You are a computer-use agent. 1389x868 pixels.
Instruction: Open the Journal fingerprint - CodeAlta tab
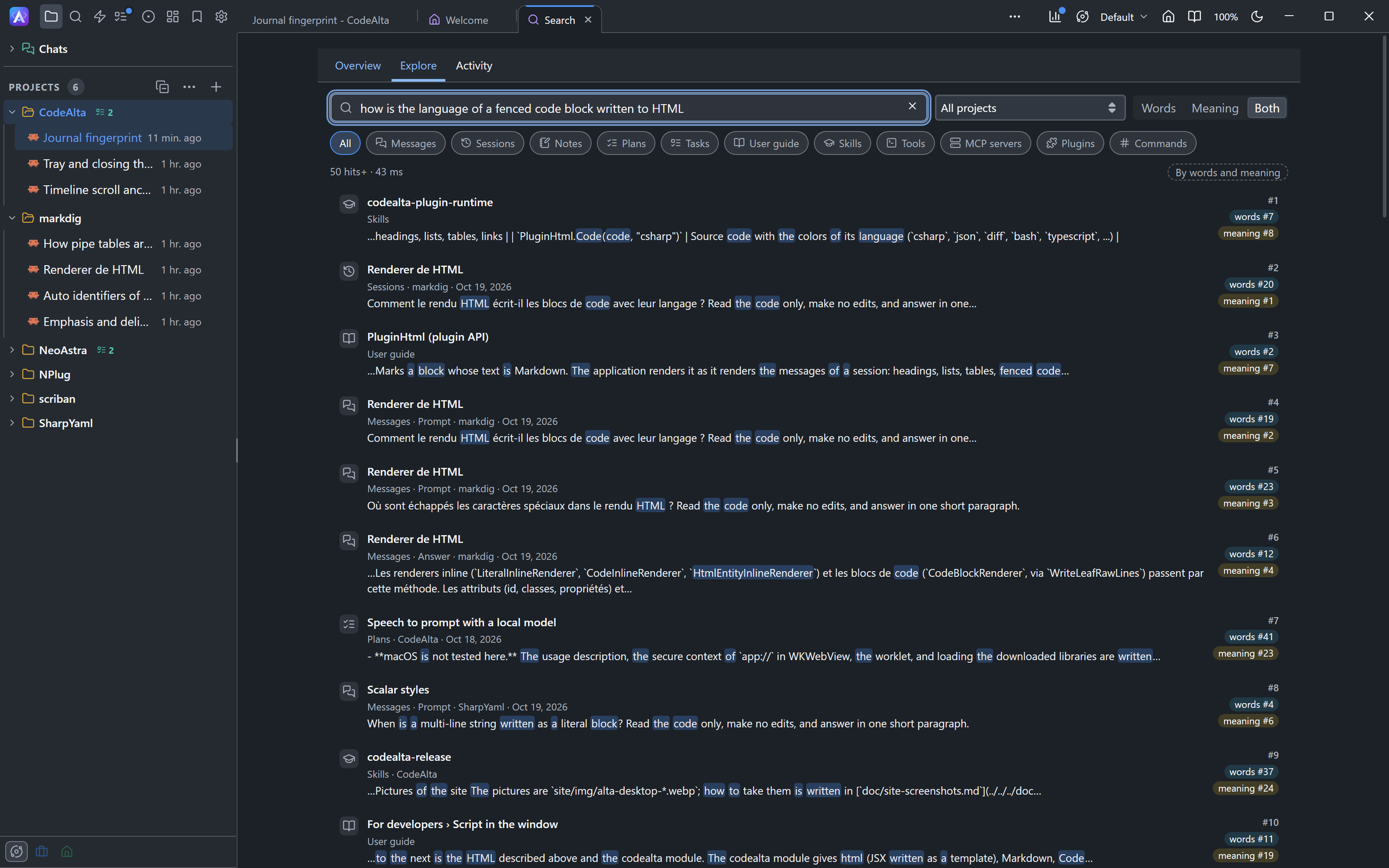pyautogui.click(x=320, y=20)
